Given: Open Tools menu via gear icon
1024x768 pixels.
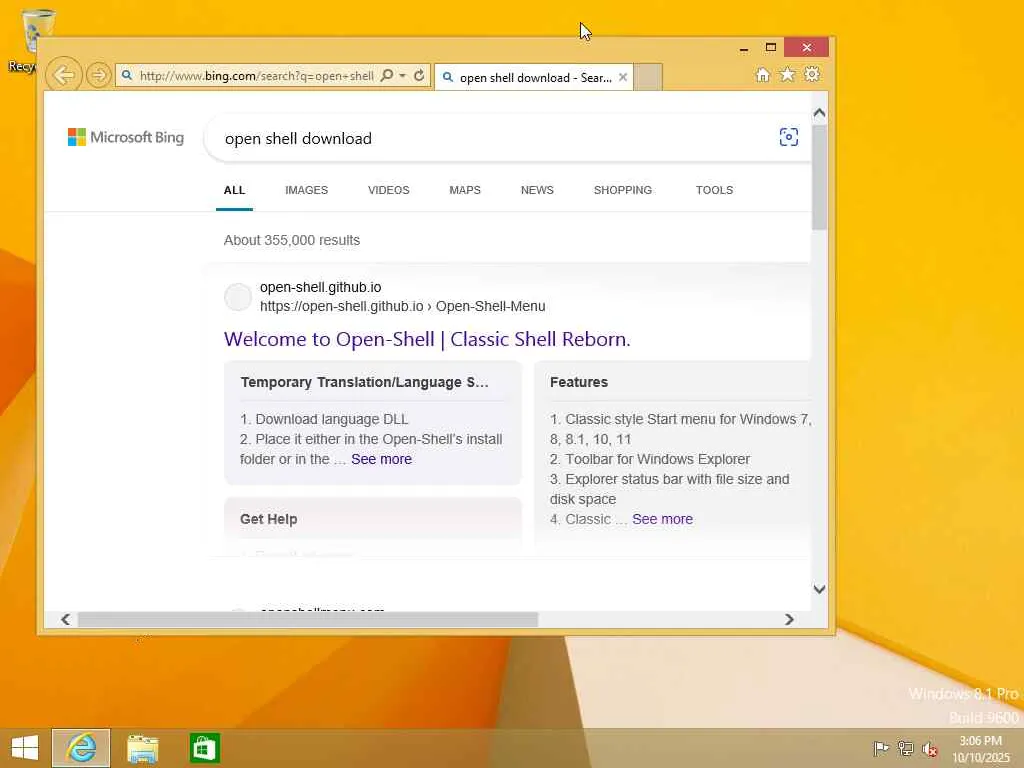Looking at the screenshot, I should pyautogui.click(x=812, y=74).
